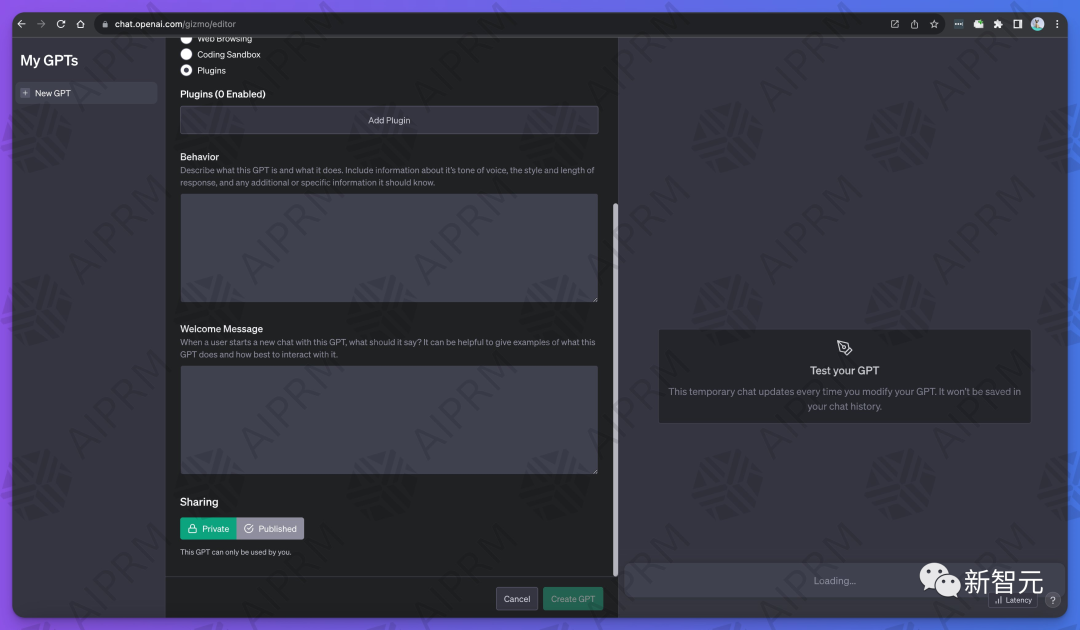Click the Create GPT button
This screenshot has height=630, width=1080.
[573, 599]
